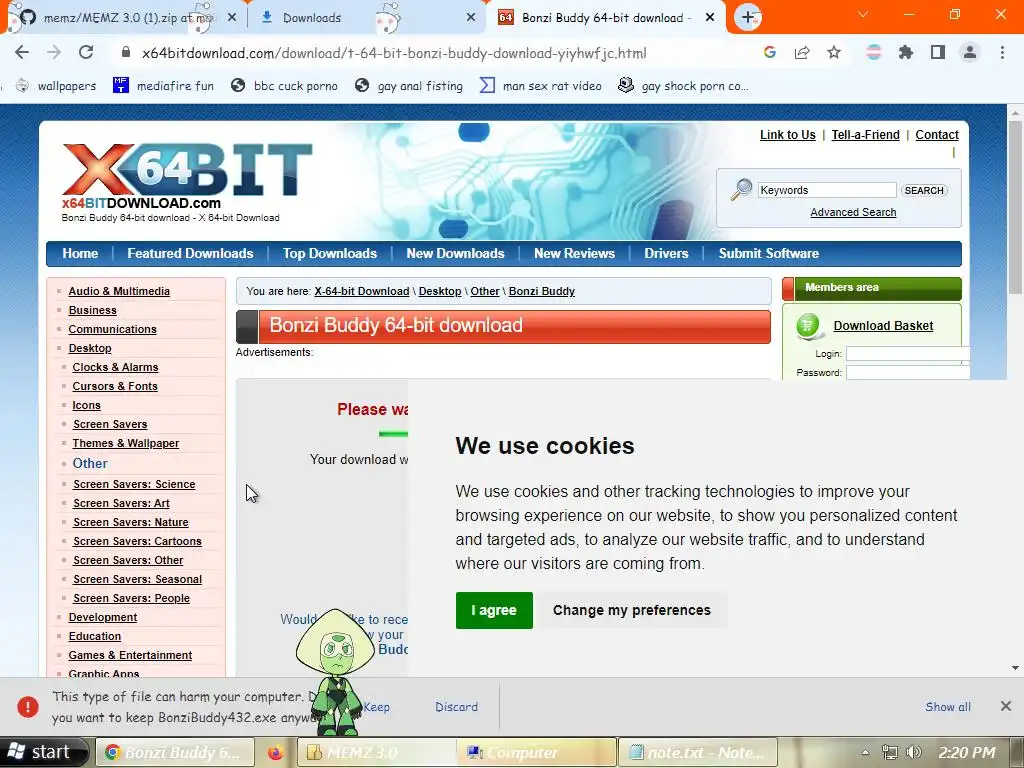Open the Communications category

tap(112, 329)
